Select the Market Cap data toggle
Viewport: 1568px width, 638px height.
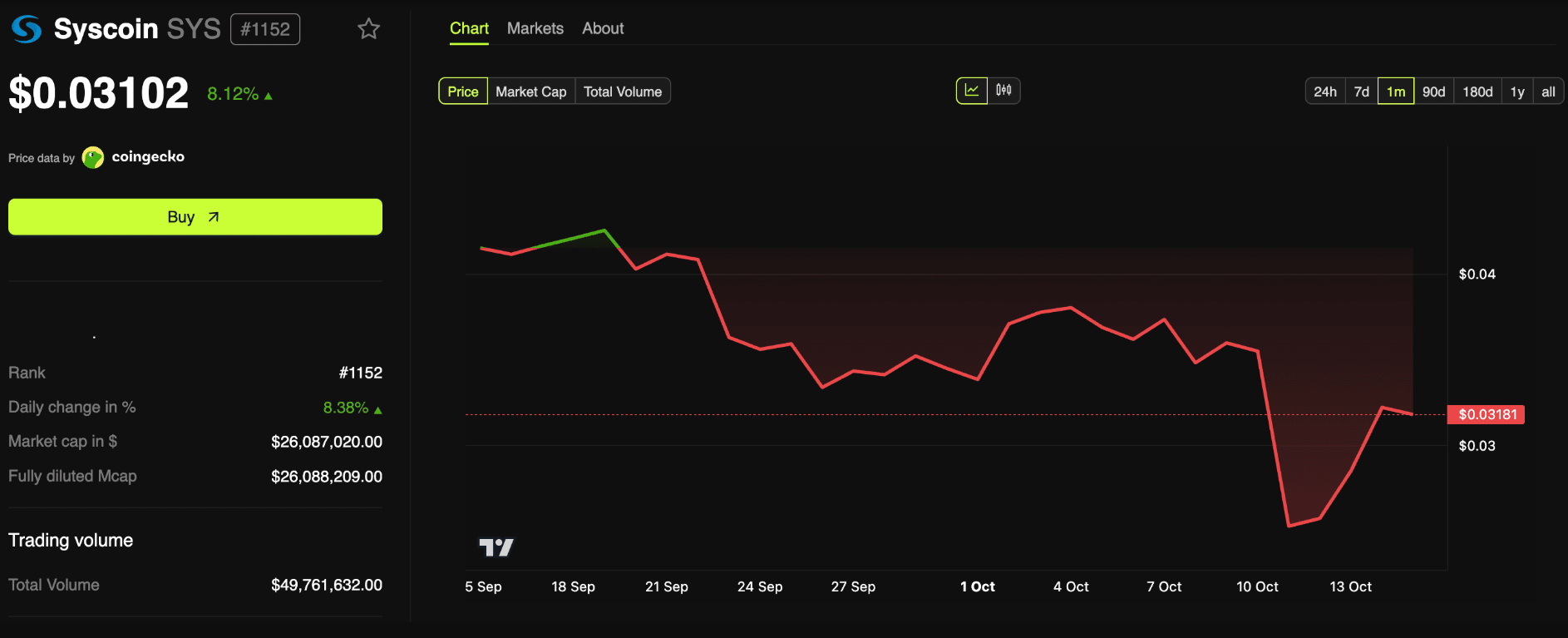click(x=531, y=91)
